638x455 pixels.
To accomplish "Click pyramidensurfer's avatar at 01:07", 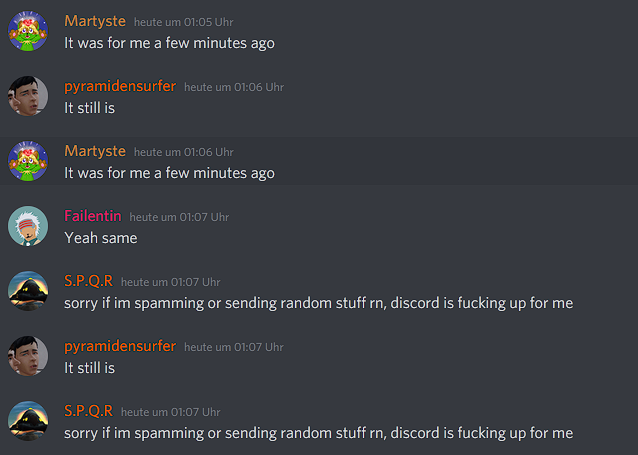I will tap(28, 356).
